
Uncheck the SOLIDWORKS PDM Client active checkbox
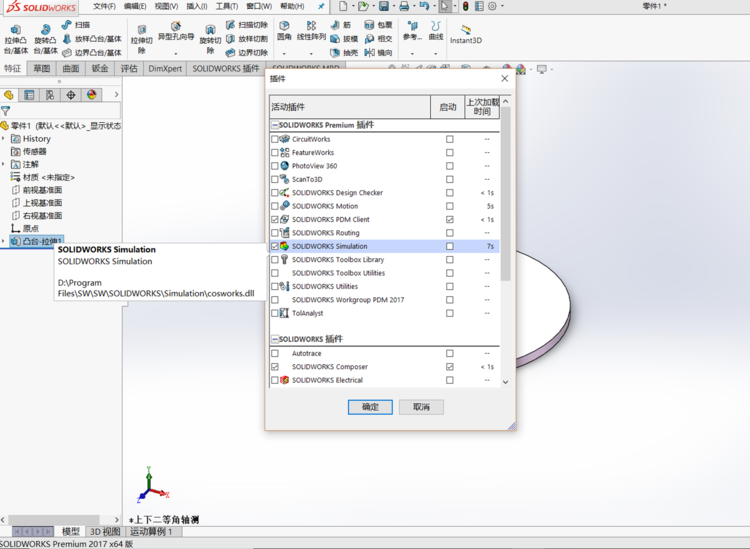pos(275,220)
